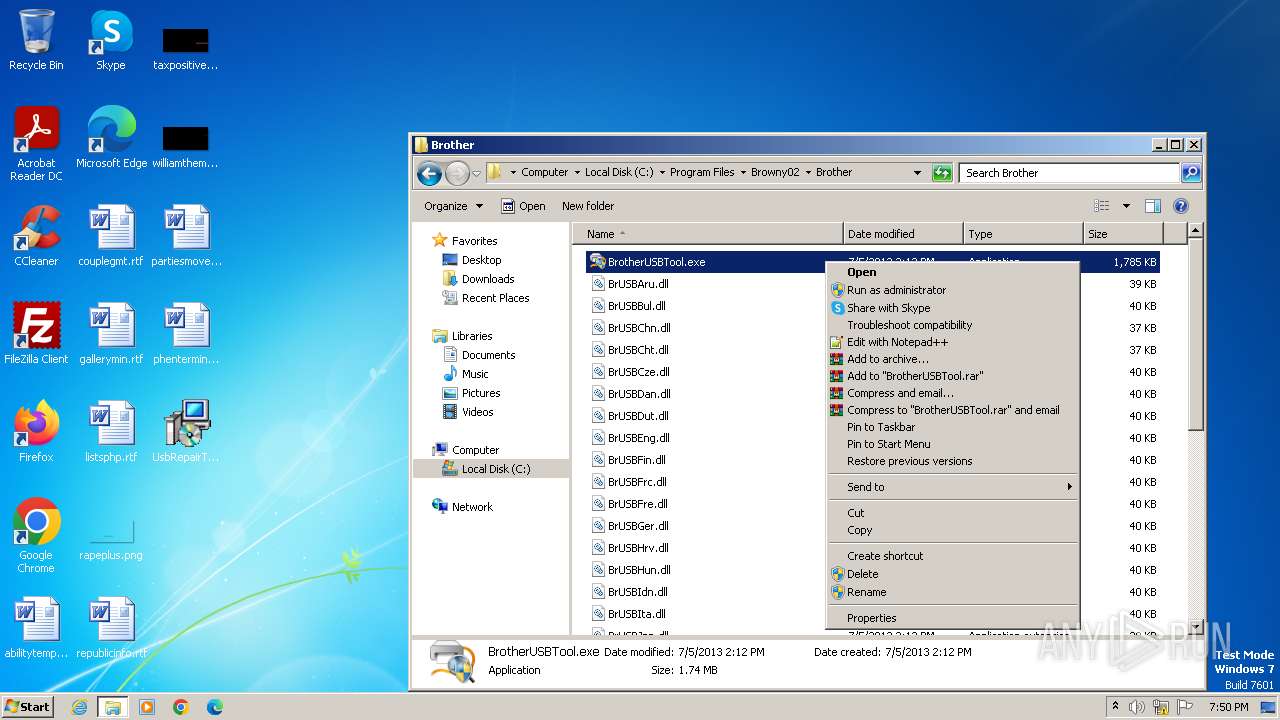Select Network in navigation pane

click(472, 507)
